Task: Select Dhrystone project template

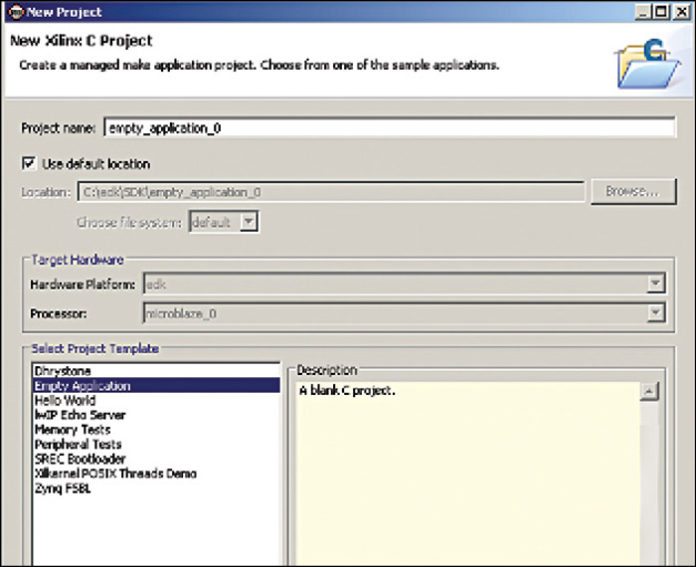Action: (62, 371)
